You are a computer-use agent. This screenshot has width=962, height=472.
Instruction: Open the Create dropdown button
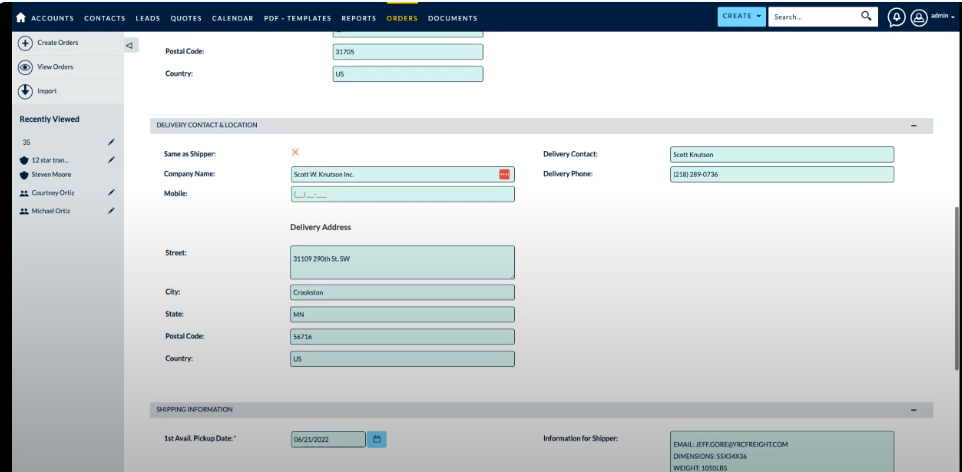tap(742, 17)
